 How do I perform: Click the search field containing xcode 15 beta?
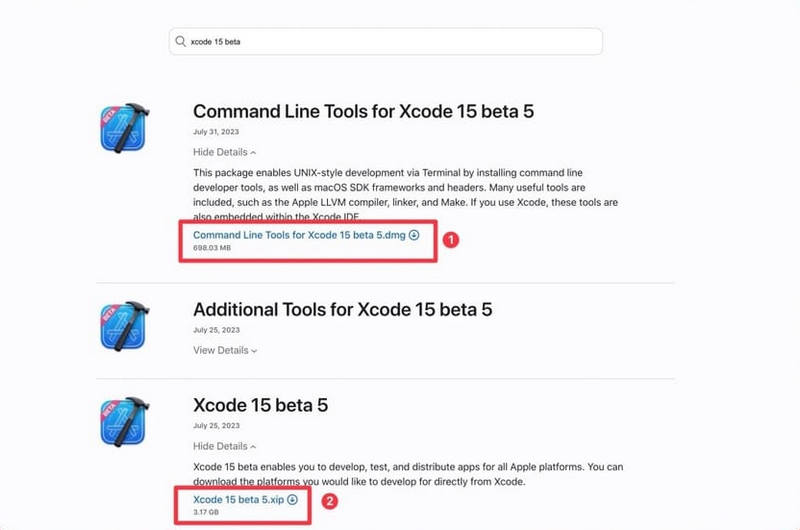coord(386,41)
